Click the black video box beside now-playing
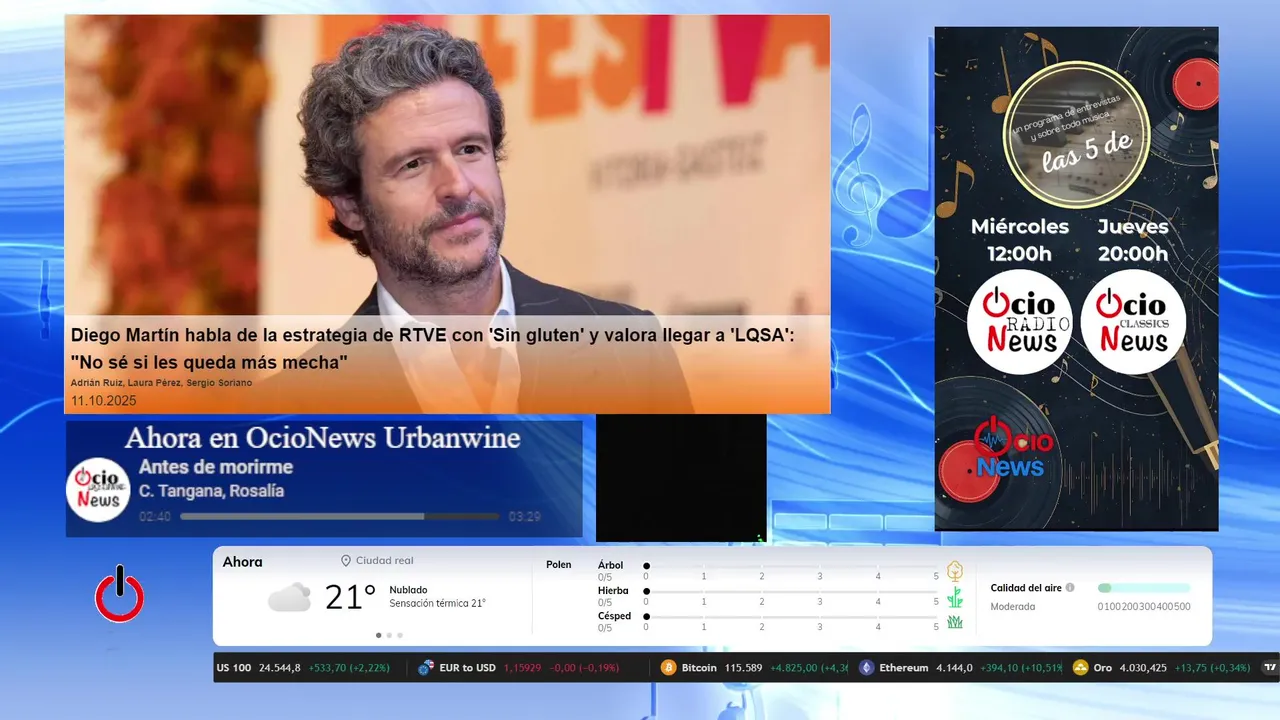 point(681,477)
